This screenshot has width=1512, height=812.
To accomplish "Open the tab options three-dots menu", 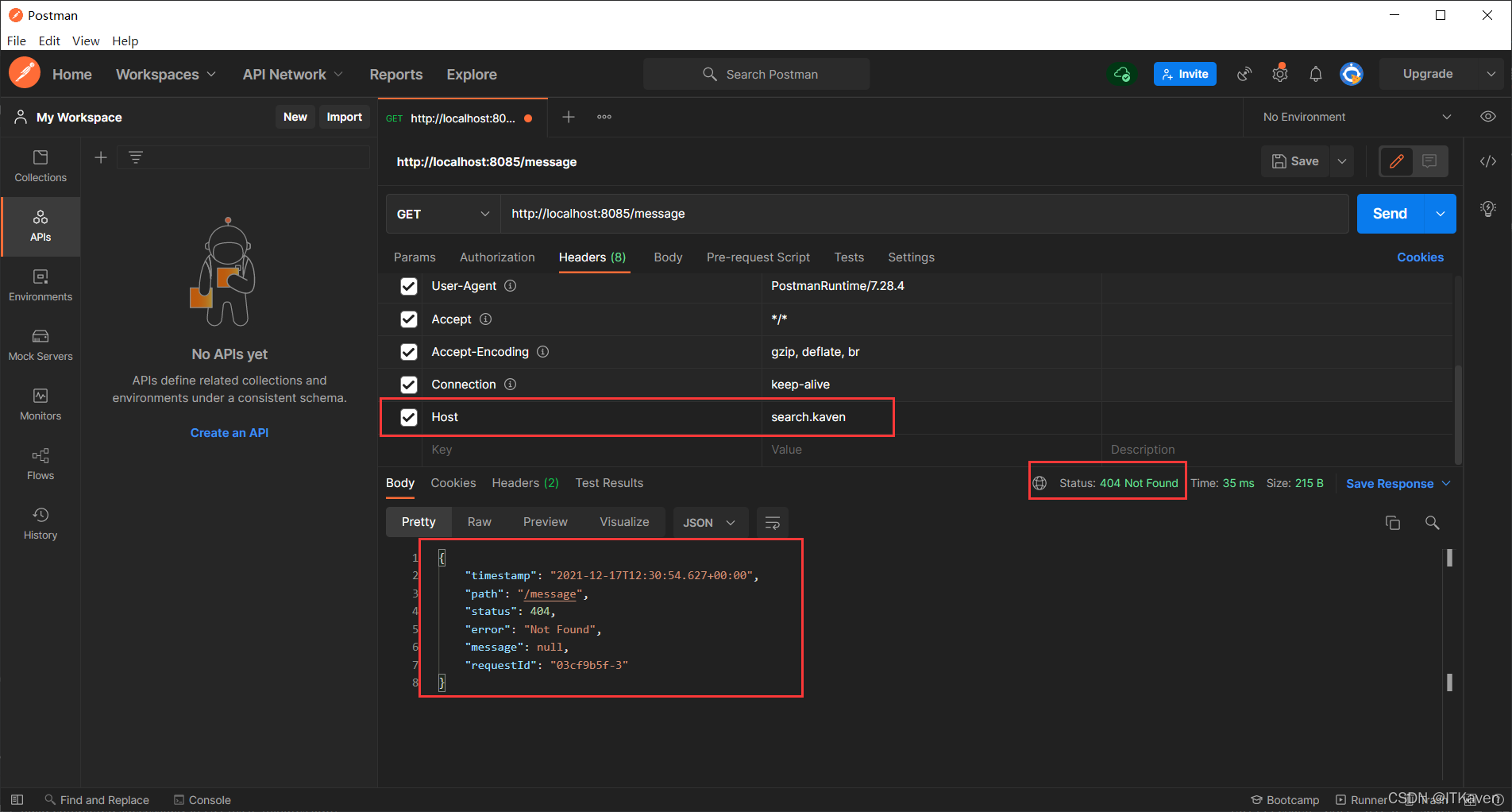I will point(604,117).
